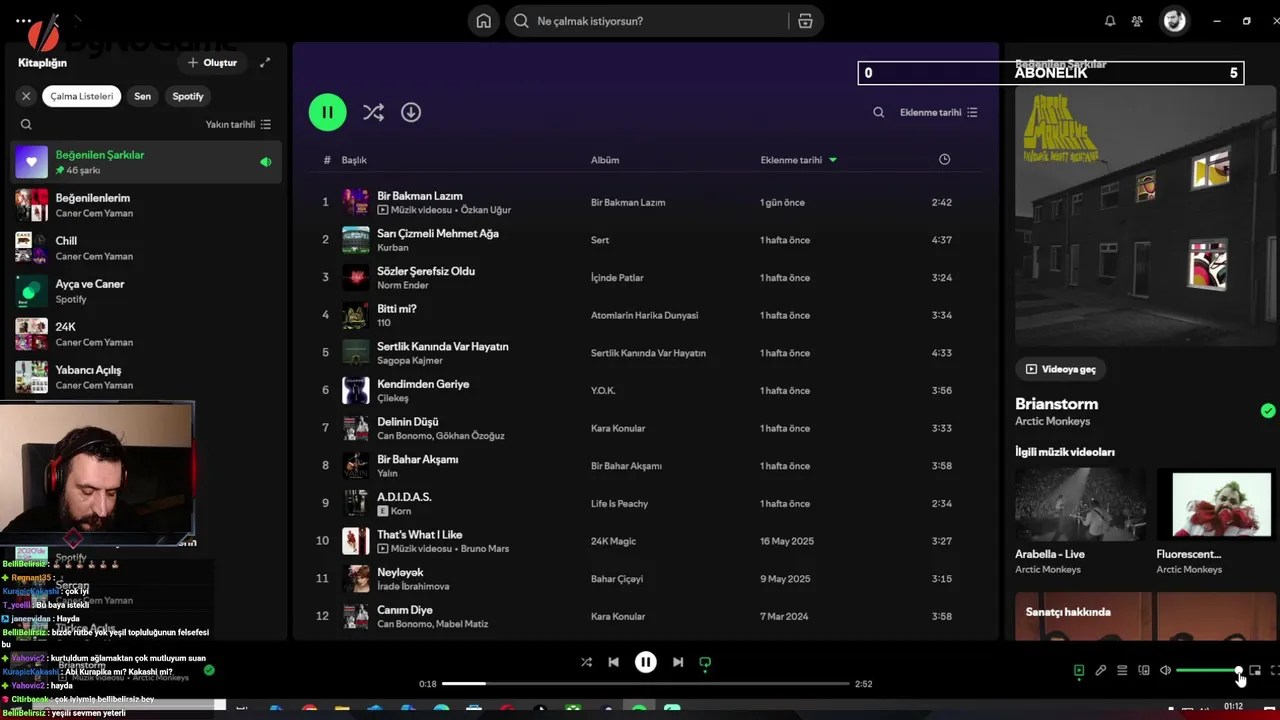Open the Yakın tarihli sort dropdown

point(238,125)
